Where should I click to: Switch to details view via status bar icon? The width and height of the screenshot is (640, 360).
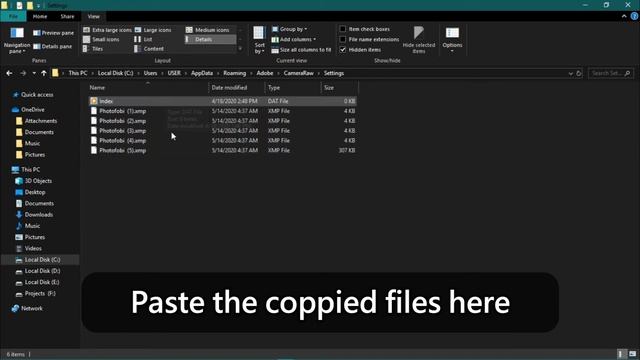click(621, 354)
